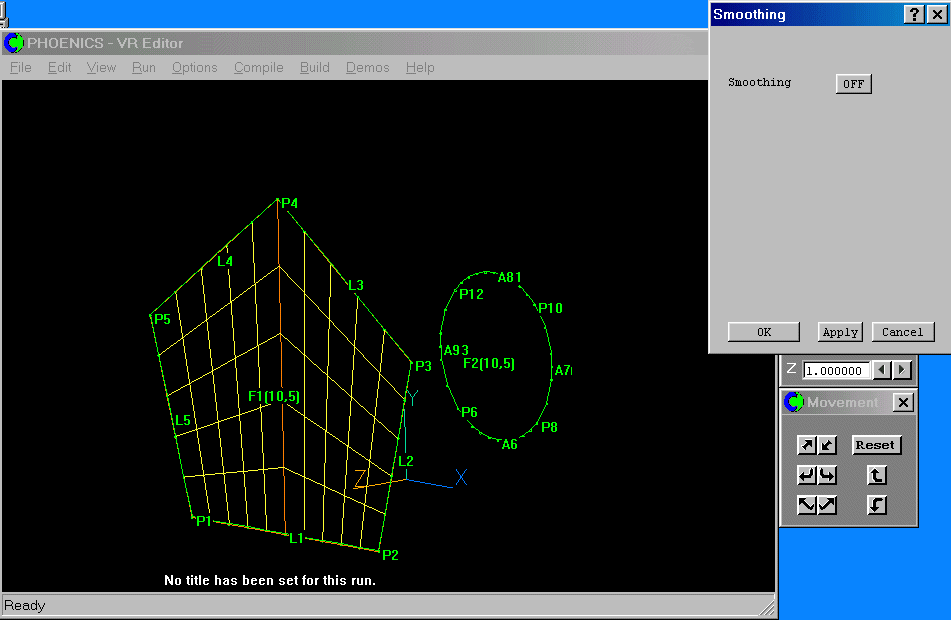Select the zoom-in movement arrow icon
This screenshot has height=620, width=951.
[x=807, y=445]
